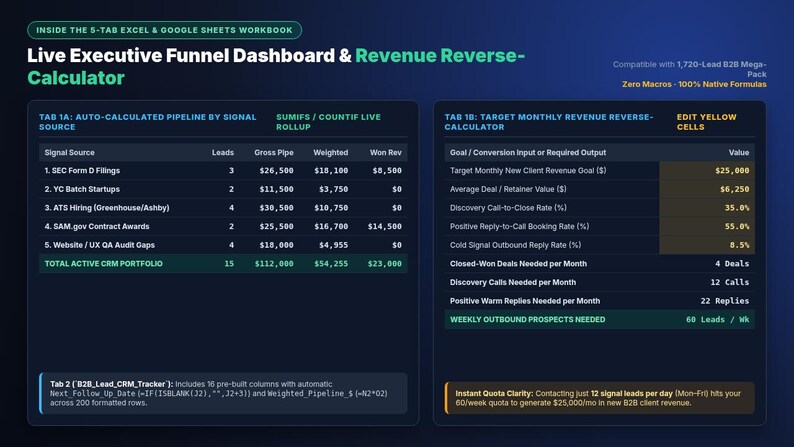
Task: Click the $30,500 gross pipe value
Action: click(276, 208)
